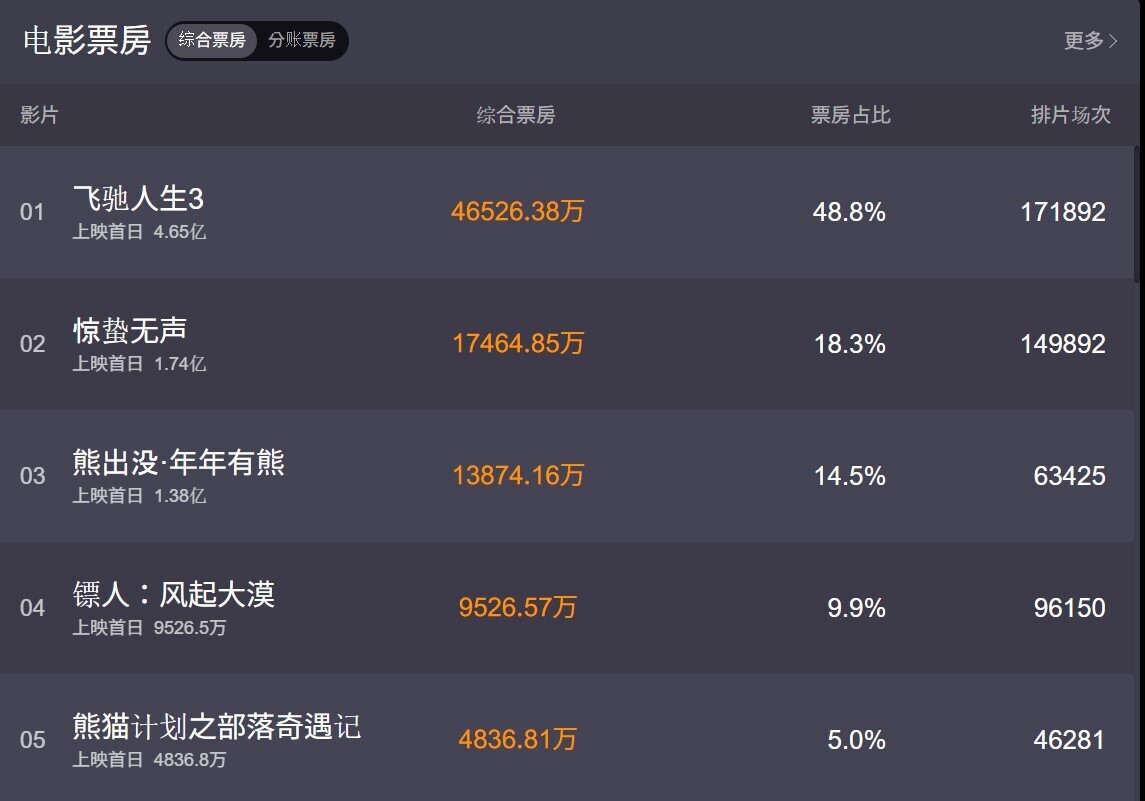Click the 电影票房 section title

click(87, 41)
